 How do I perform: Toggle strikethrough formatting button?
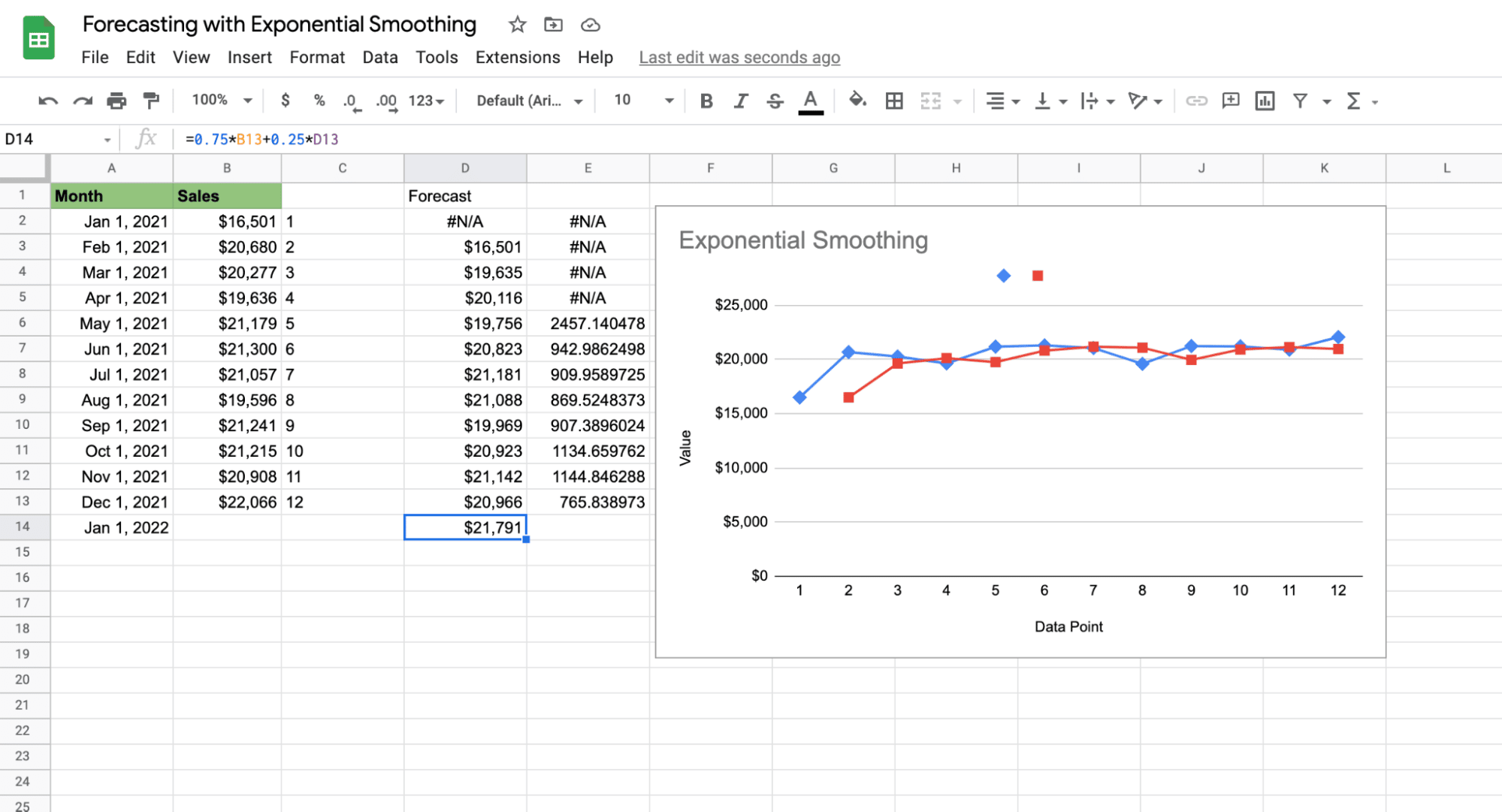point(775,101)
